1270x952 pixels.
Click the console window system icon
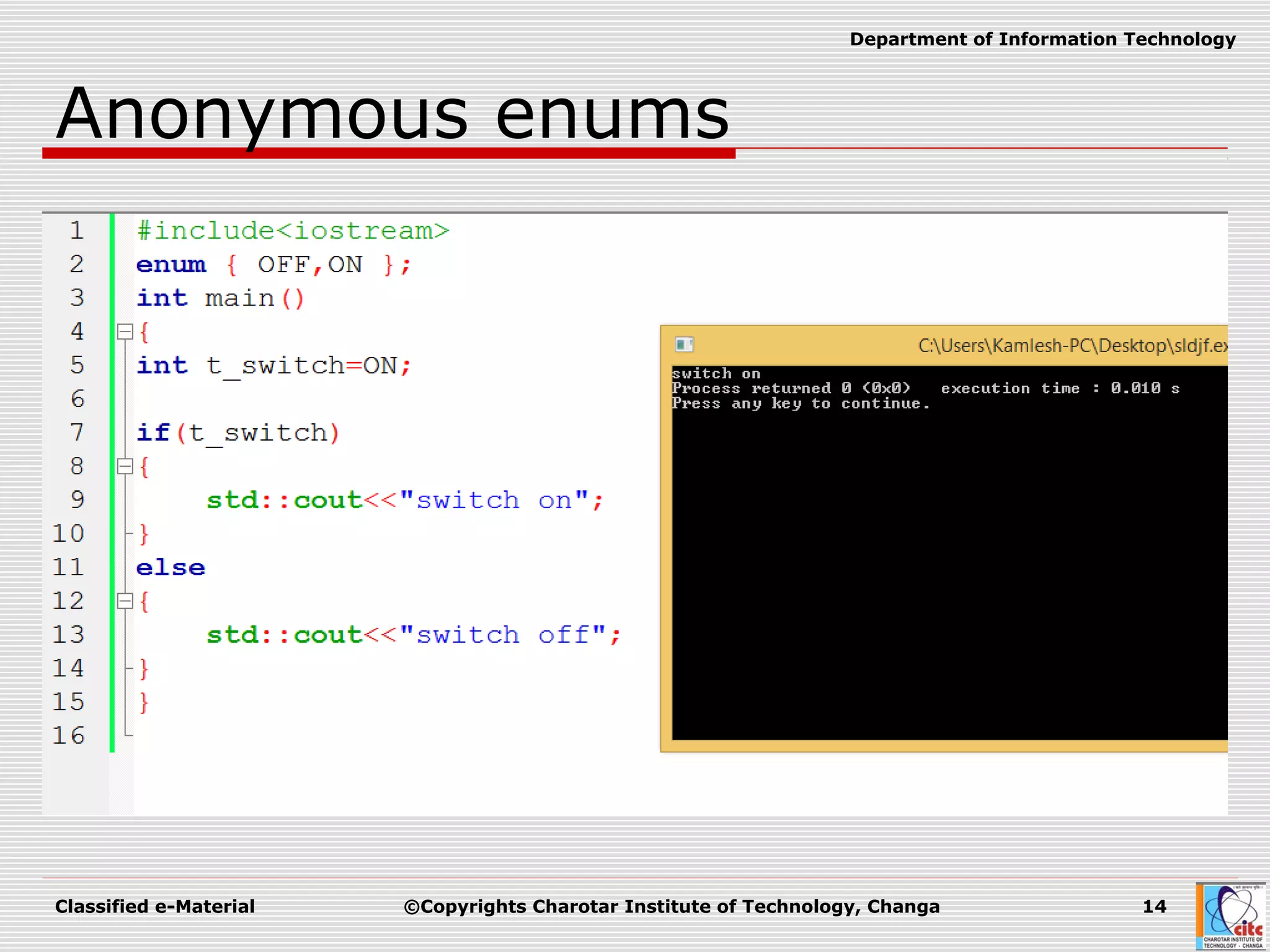(x=684, y=345)
